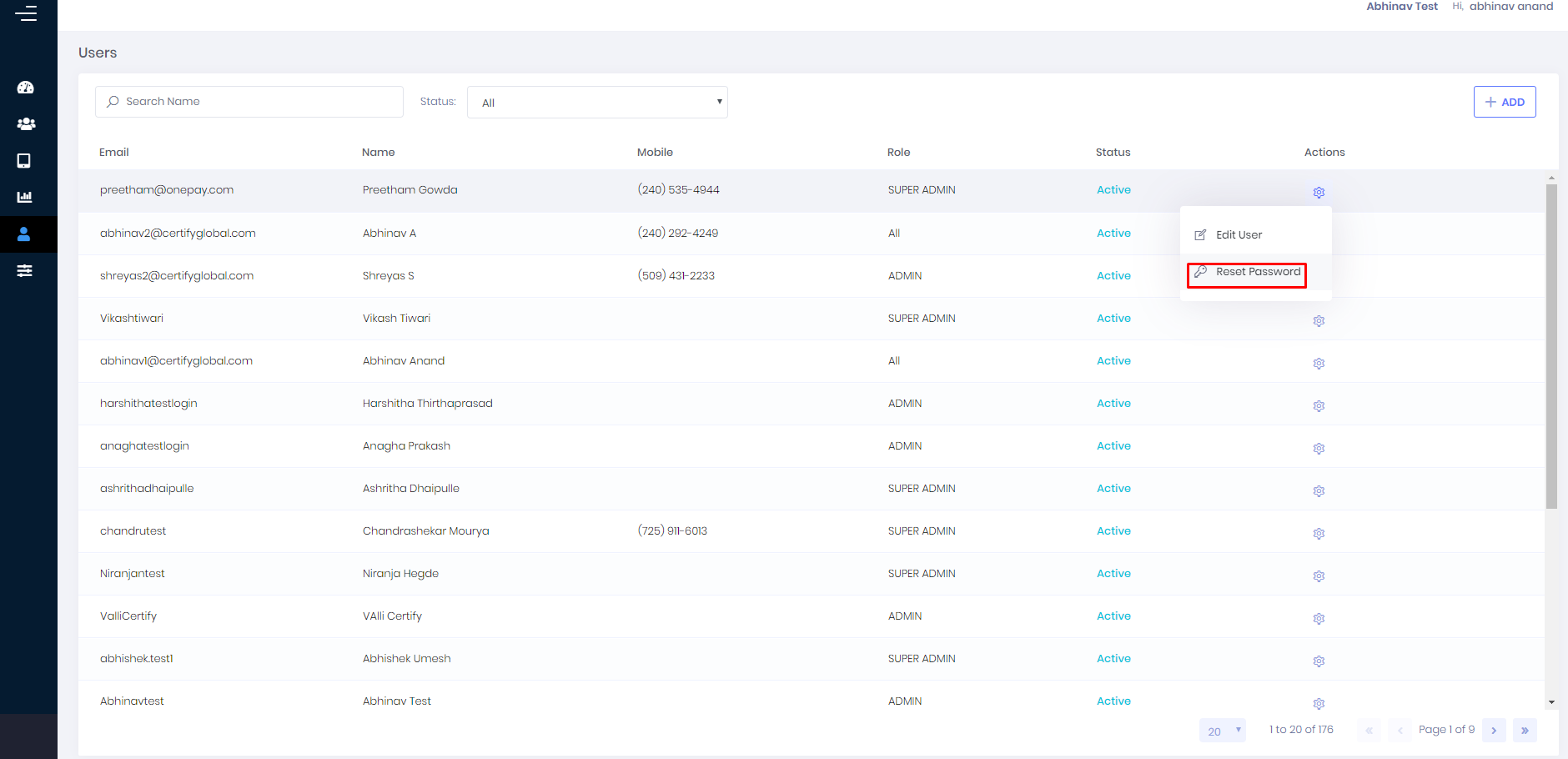Jump to the last page of users
The image size is (1568, 759).
click(1525, 731)
